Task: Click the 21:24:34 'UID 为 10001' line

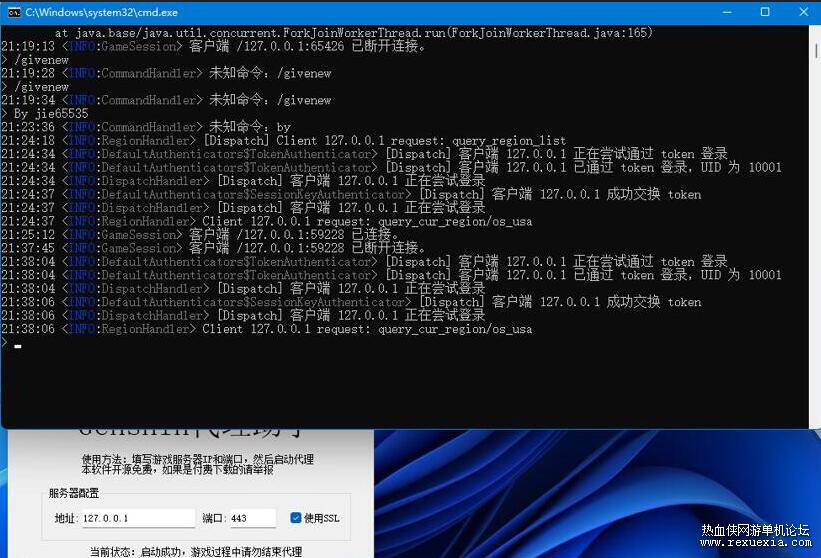Action: [x=391, y=168]
